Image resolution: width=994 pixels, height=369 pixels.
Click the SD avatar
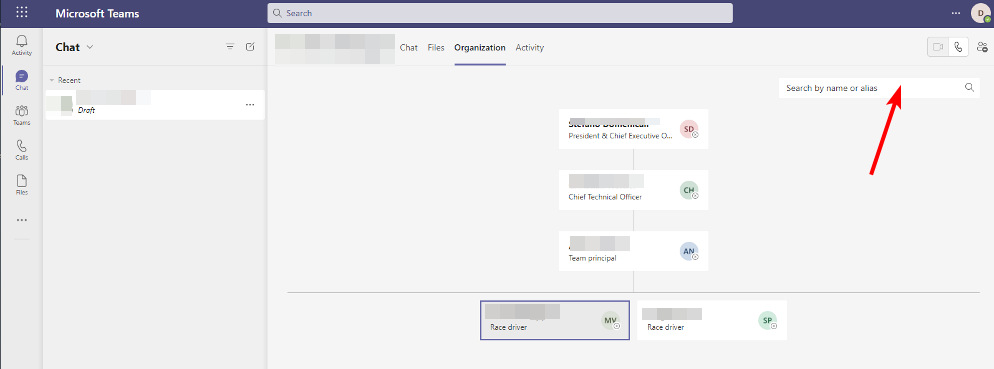coord(688,129)
